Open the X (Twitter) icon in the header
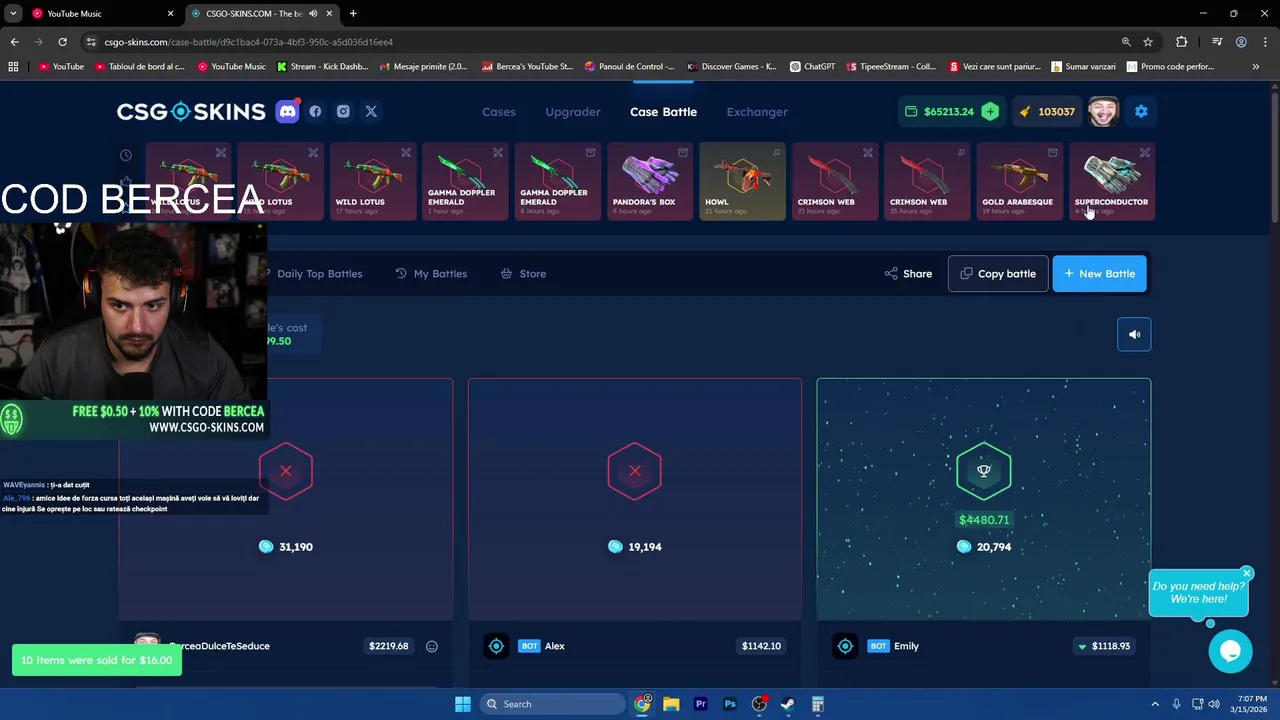The width and height of the screenshot is (1280, 720). click(x=371, y=112)
